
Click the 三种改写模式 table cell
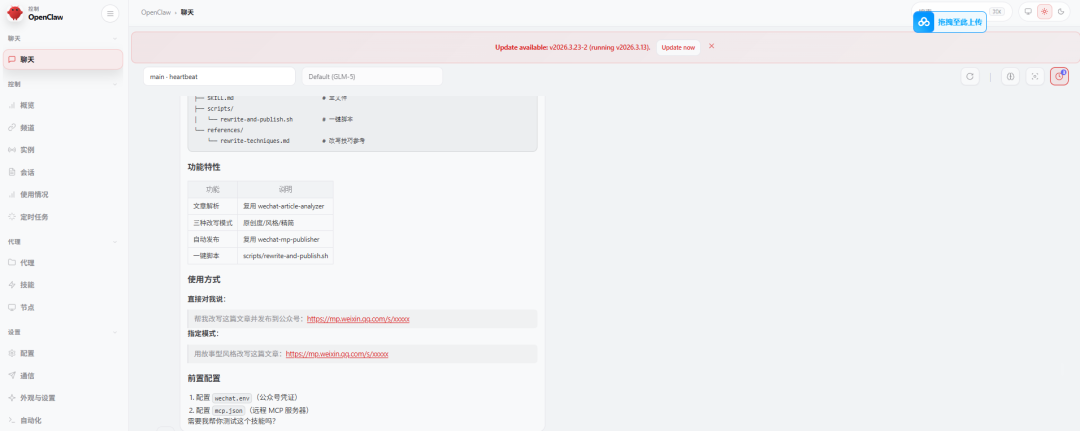tap(212, 223)
